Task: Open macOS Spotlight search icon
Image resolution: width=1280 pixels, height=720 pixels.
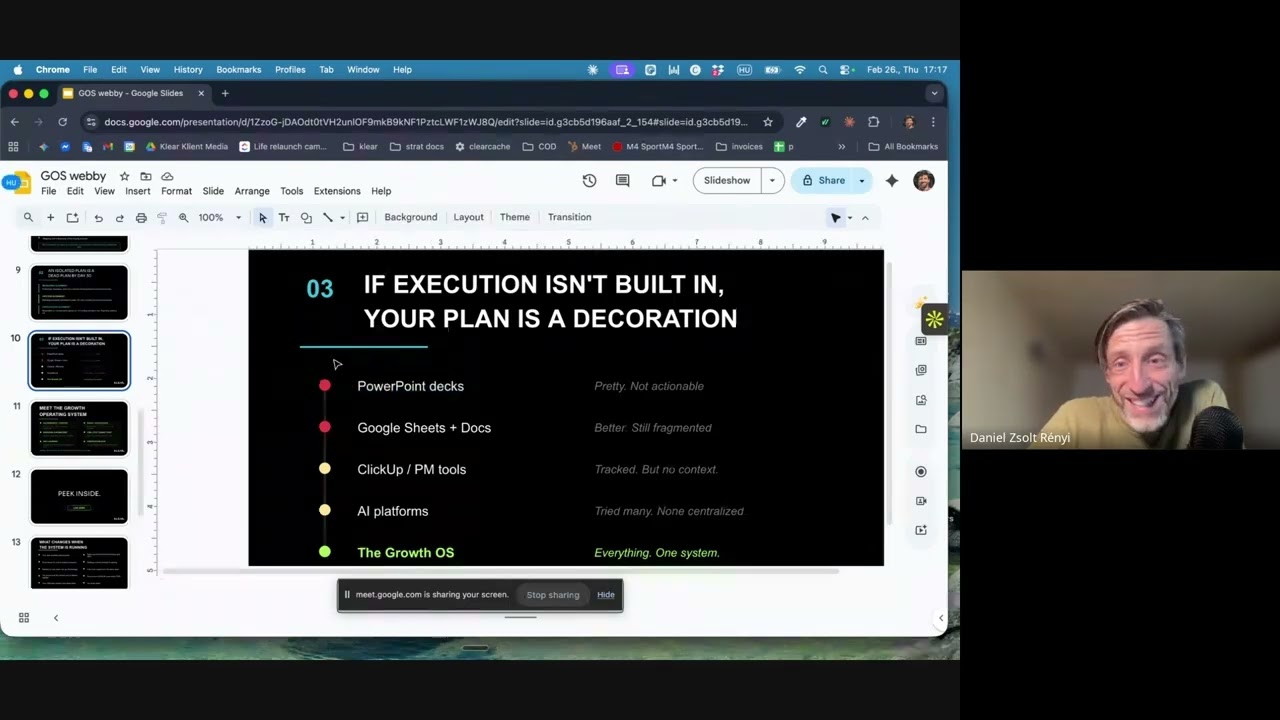Action: click(x=823, y=70)
